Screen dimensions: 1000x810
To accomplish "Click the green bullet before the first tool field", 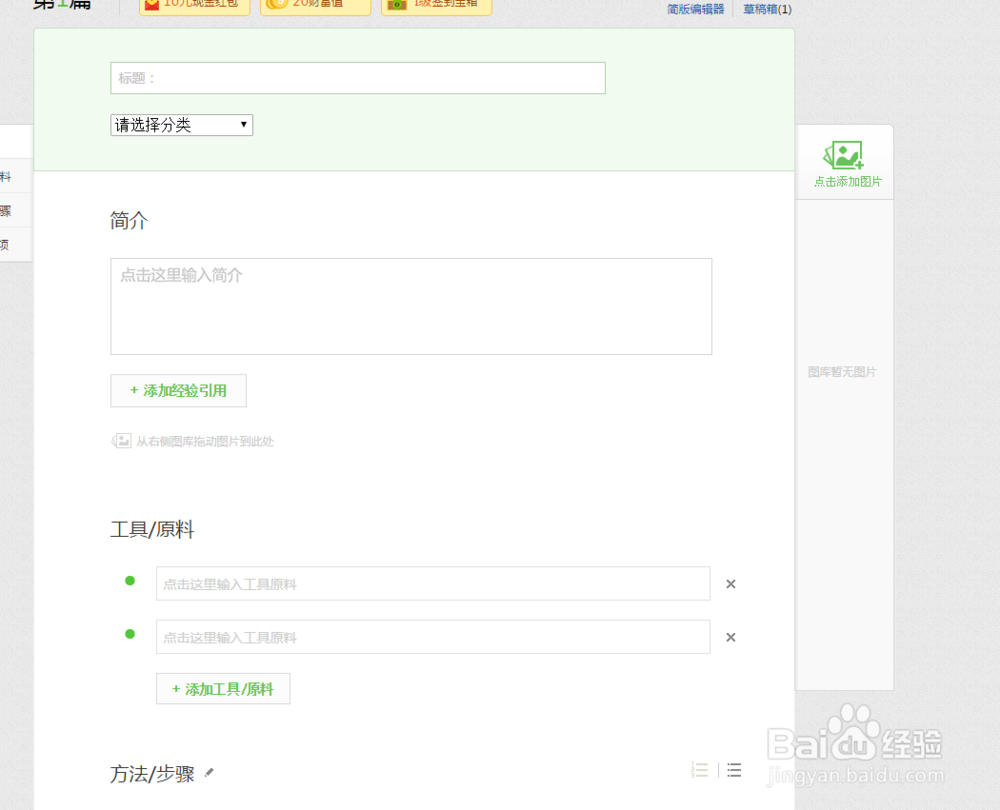I will pos(130,580).
